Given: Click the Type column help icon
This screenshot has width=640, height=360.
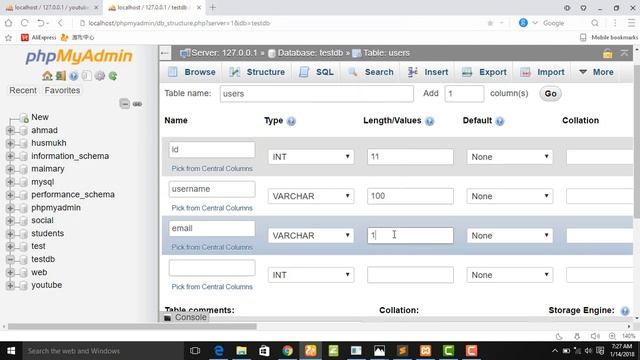Looking at the screenshot, I should click(291, 121).
